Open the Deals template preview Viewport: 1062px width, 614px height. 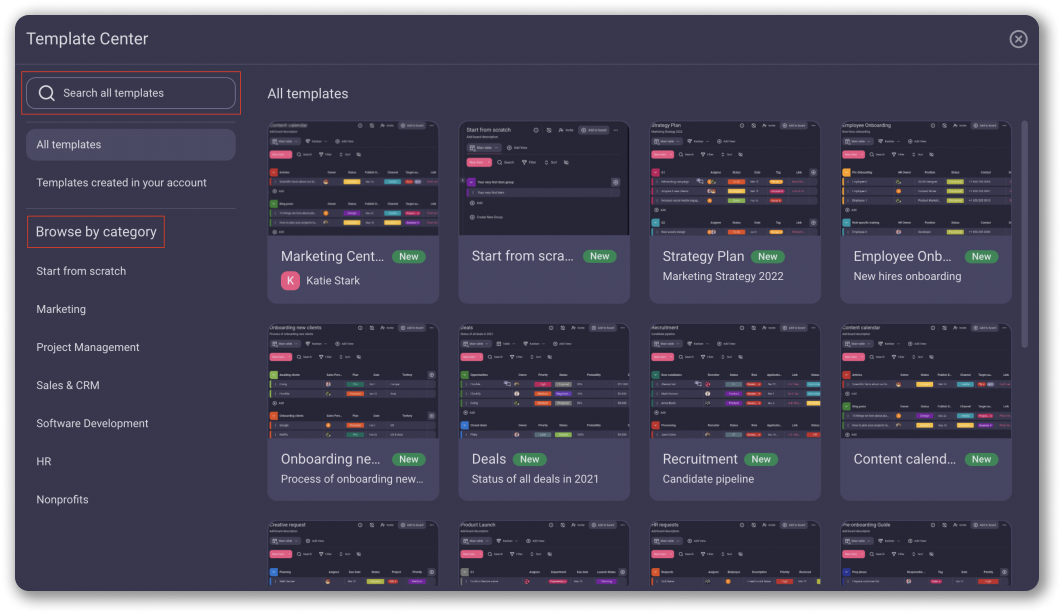click(544, 381)
